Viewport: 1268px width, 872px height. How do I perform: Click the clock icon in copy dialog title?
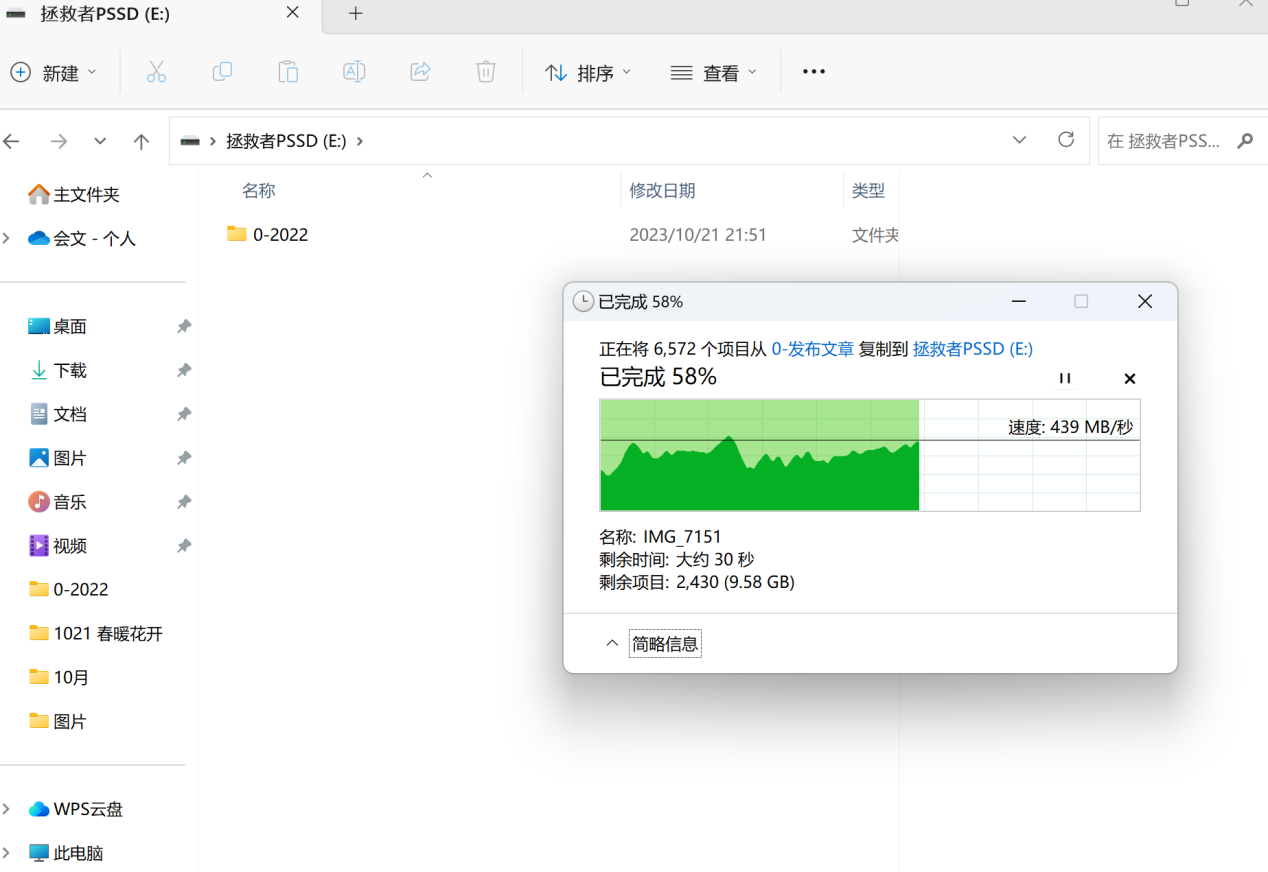click(583, 301)
